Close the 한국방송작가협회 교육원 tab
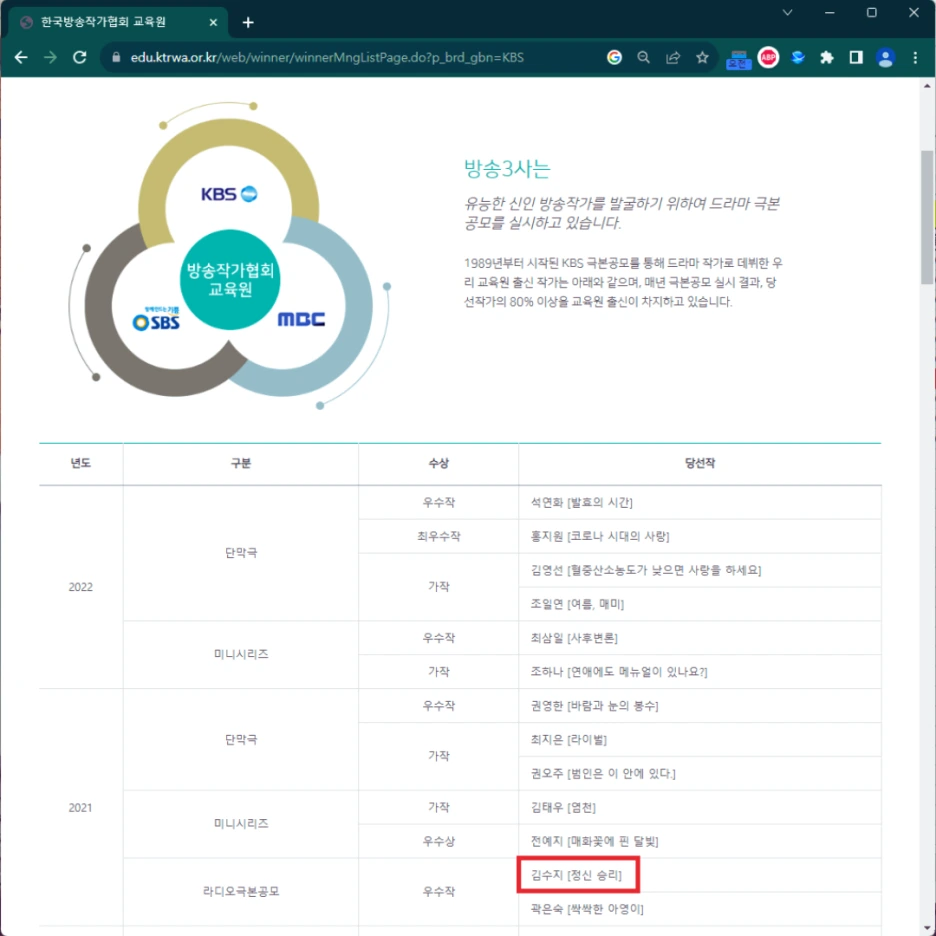The height and width of the screenshot is (936, 936). (x=213, y=22)
